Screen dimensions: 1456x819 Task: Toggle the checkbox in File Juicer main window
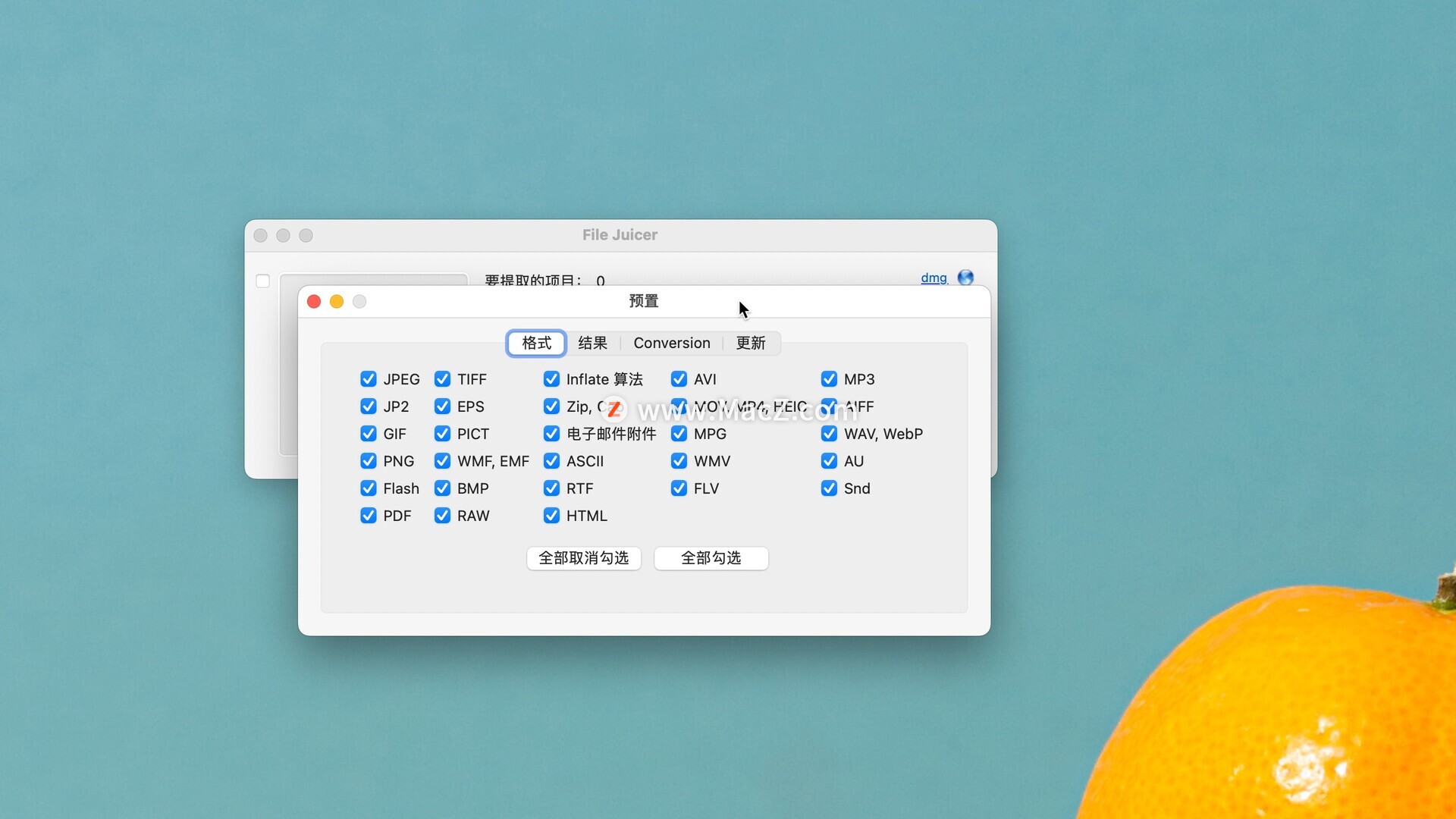[263, 281]
